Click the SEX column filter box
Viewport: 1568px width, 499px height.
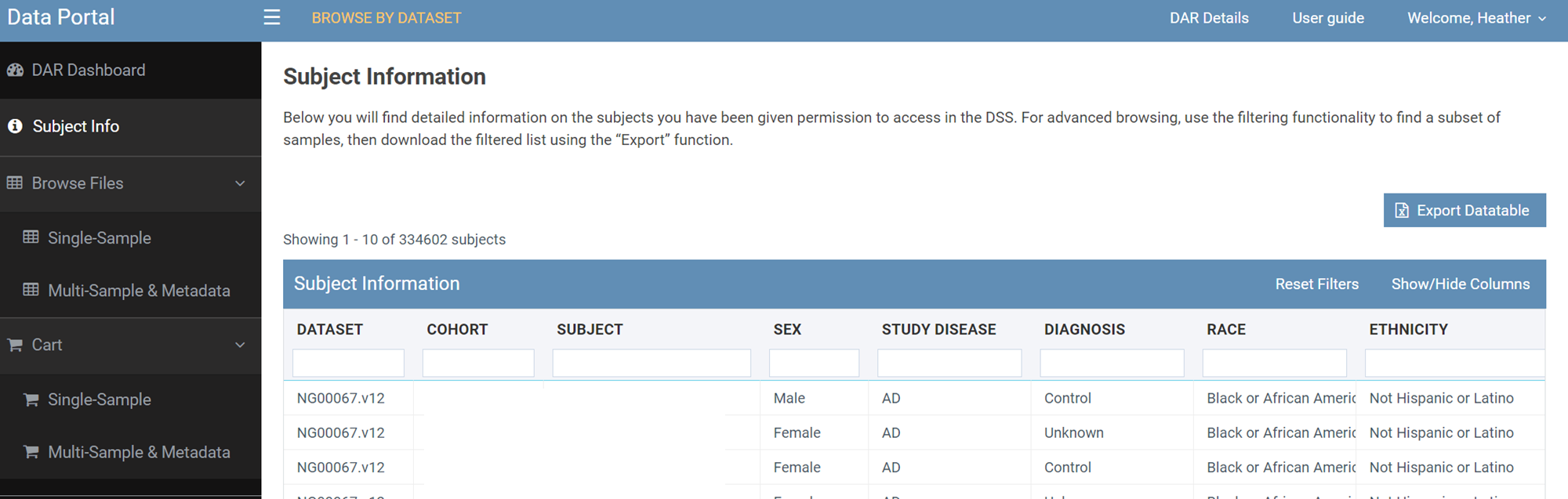pyautogui.click(x=814, y=363)
